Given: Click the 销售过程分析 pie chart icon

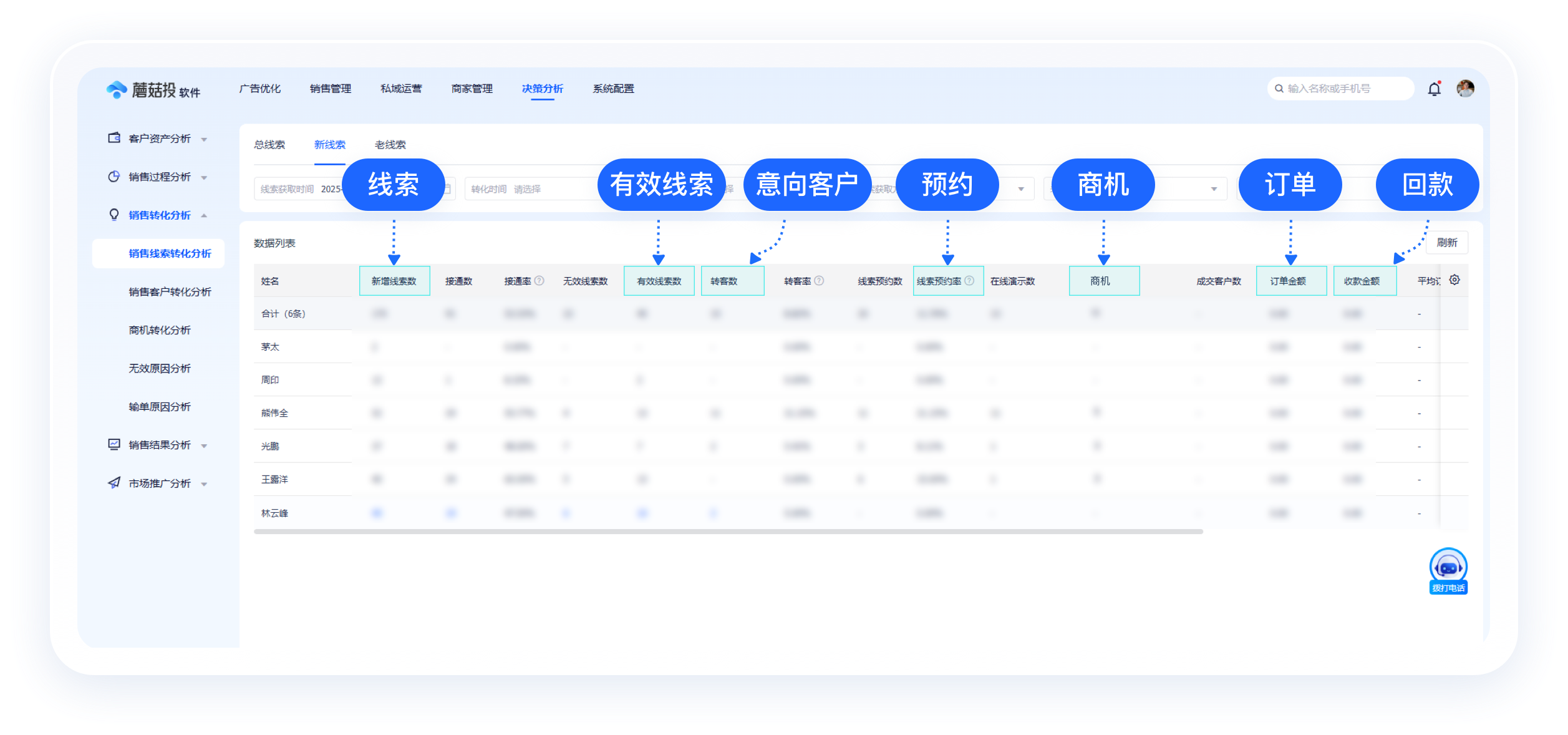Looking at the screenshot, I should pos(113,177).
